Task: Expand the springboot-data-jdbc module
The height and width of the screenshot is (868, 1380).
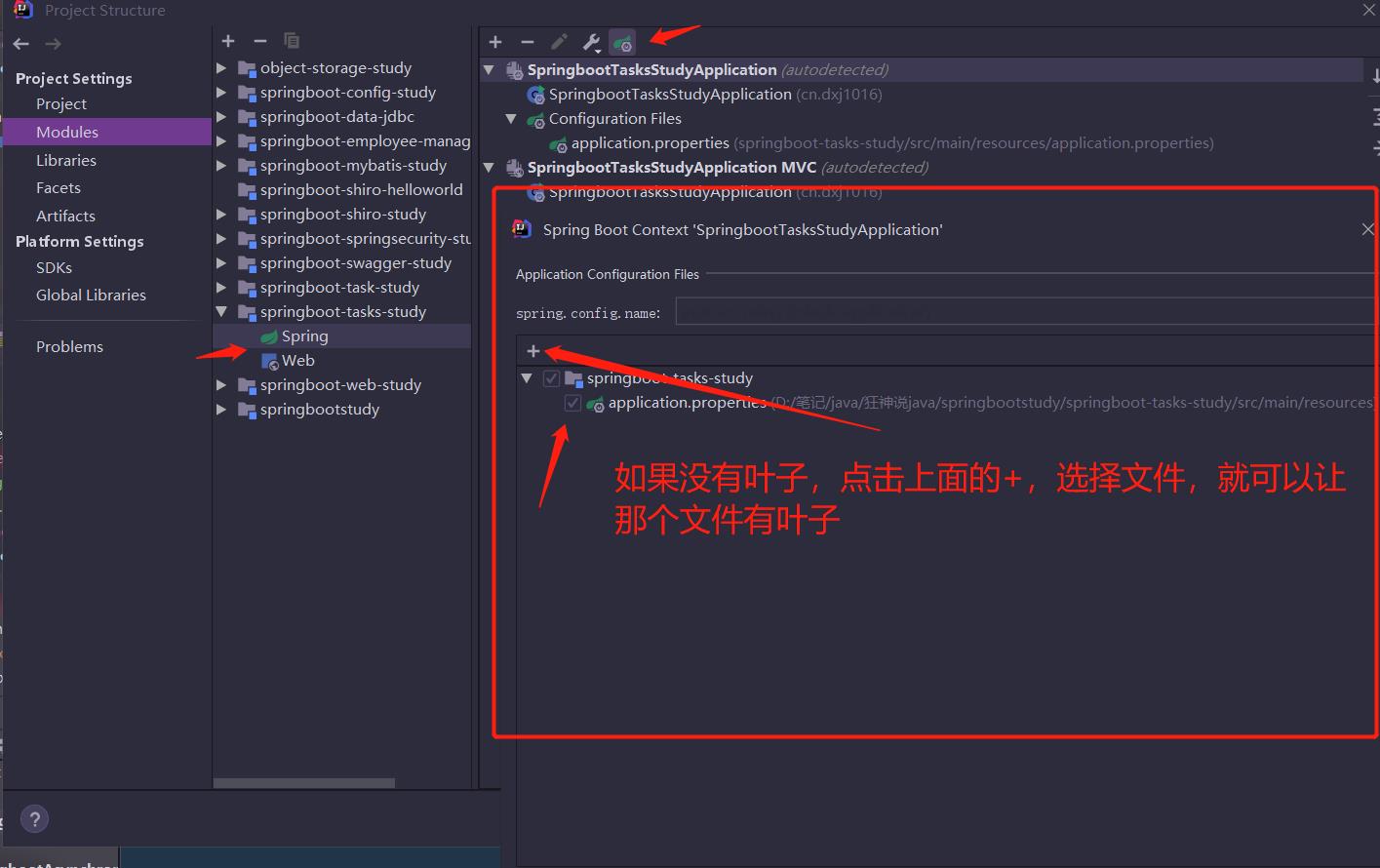Action: 221,117
